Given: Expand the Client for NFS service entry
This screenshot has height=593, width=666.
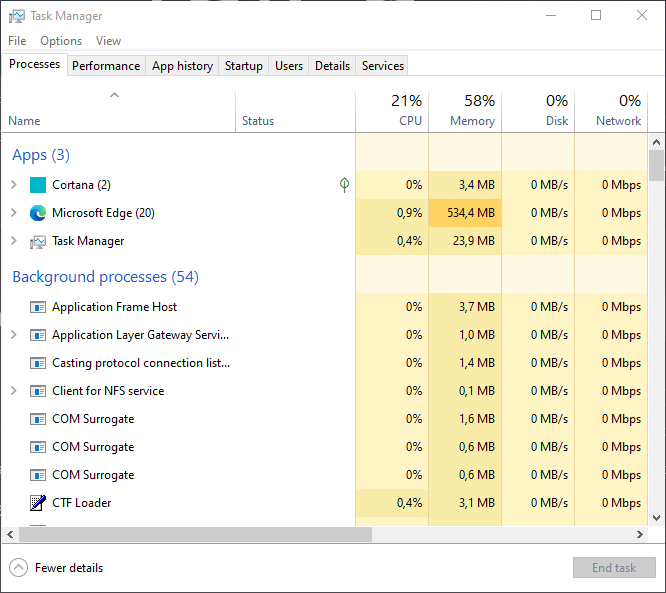Looking at the screenshot, I should (14, 391).
